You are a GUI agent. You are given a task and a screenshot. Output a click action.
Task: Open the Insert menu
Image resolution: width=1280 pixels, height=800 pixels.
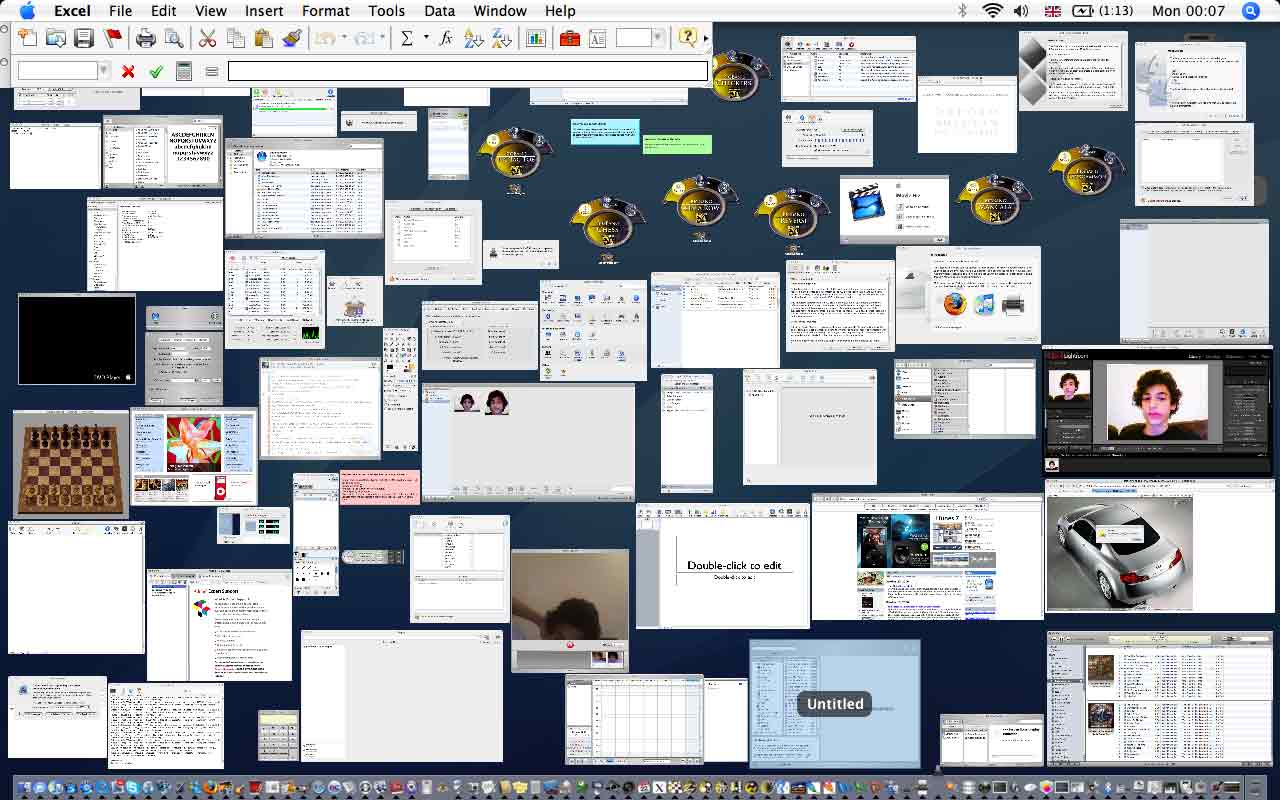tap(264, 11)
